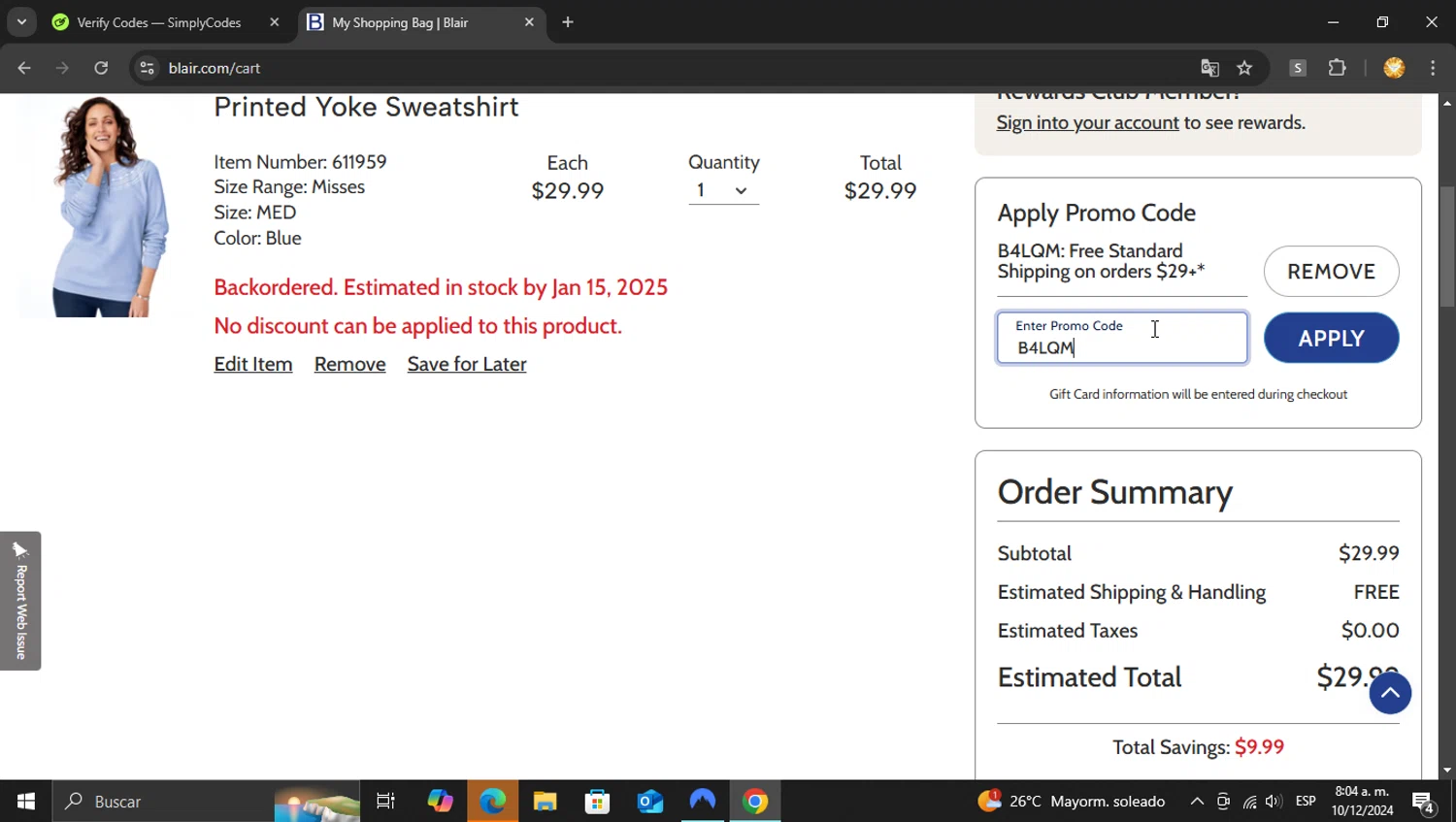The width and height of the screenshot is (1456, 822).
Task: Click the Total Savings $9.99 text
Action: [1198, 747]
